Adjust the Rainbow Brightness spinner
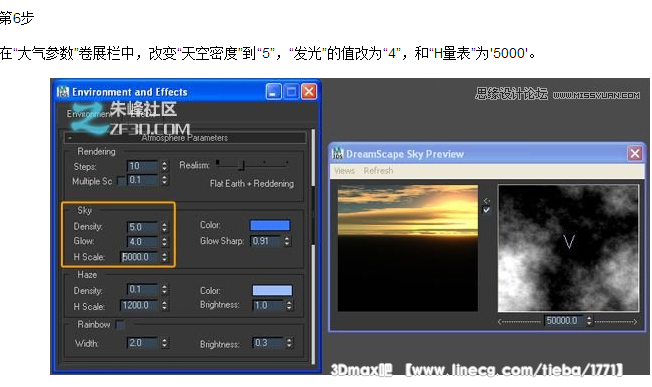The height and width of the screenshot is (387, 652). tap(289, 343)
